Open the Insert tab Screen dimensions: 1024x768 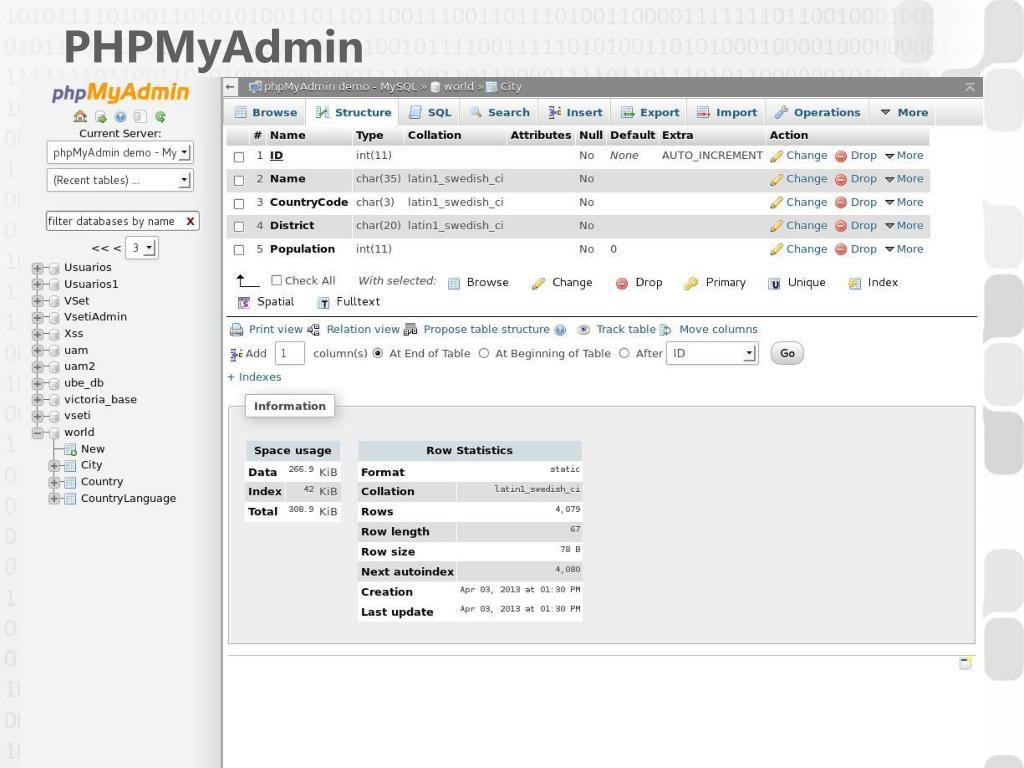tap(575, 112)
